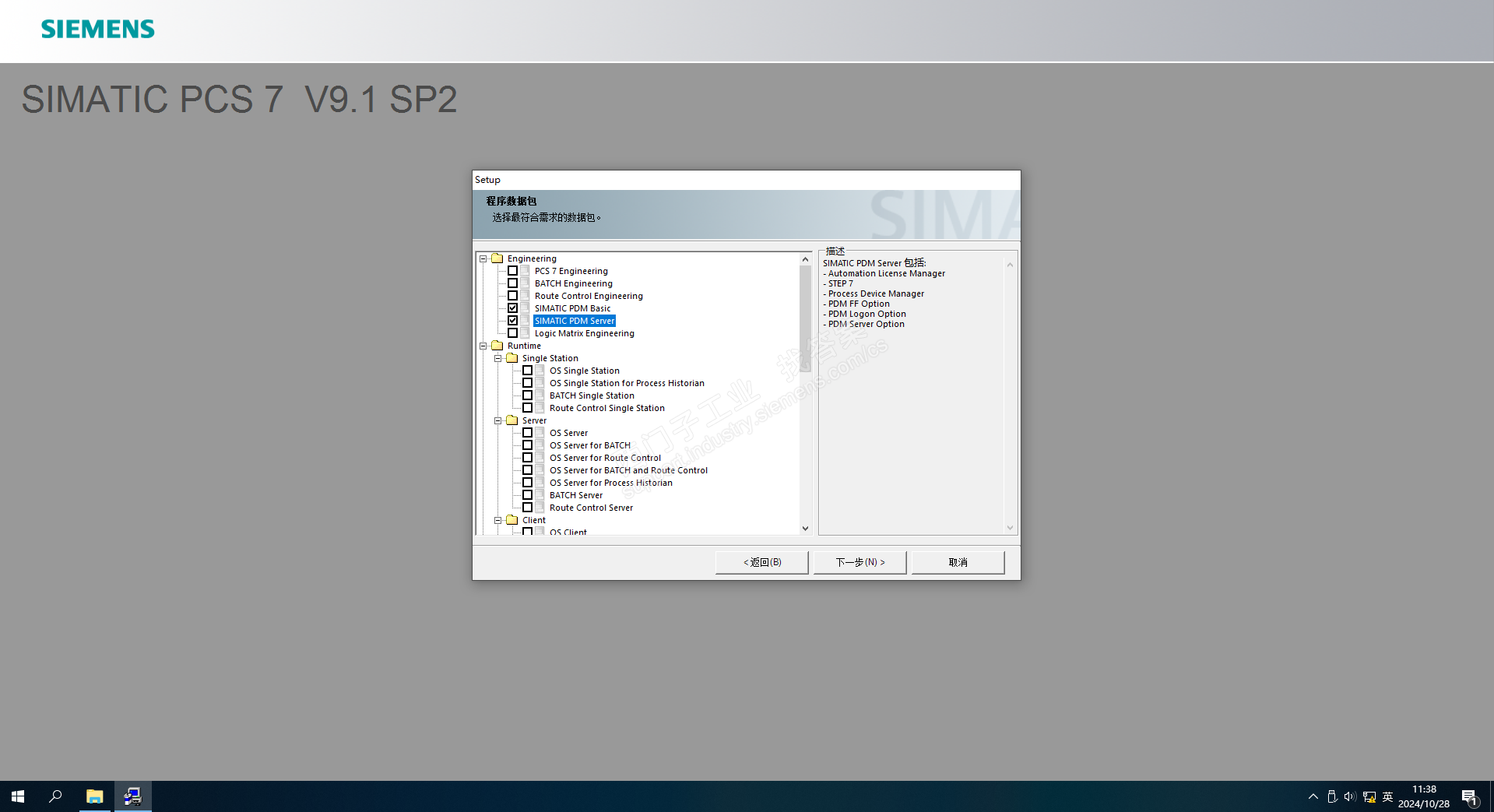Select the 'OS Single Station for Process Historian' label
This screenshot has width=1494, height=812.
pyautogui.click(x=627, y=383)
